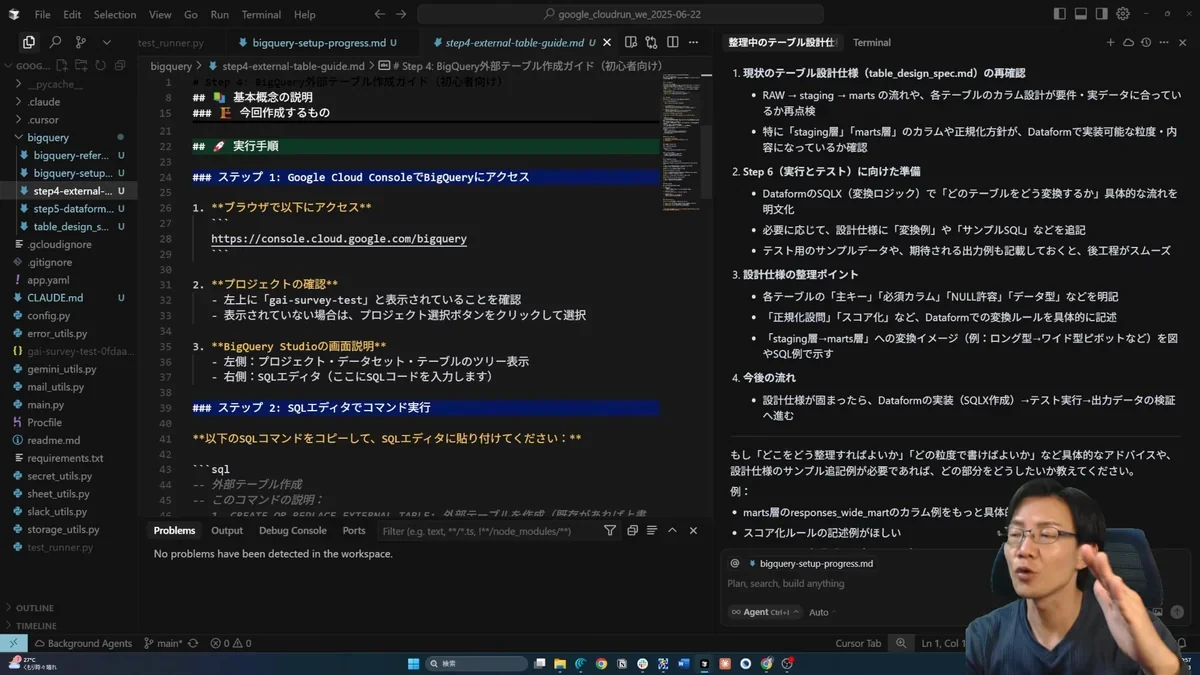Show chat history clock icon
This screenshot has height=675, width=1200.
tap(1146, 43)
